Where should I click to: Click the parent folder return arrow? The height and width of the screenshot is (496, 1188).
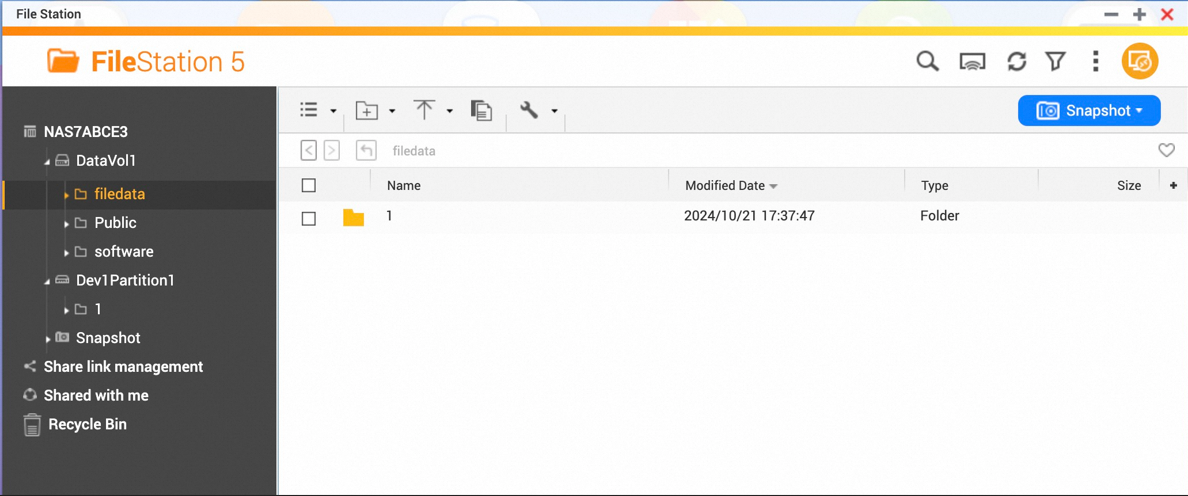(366, 151)
